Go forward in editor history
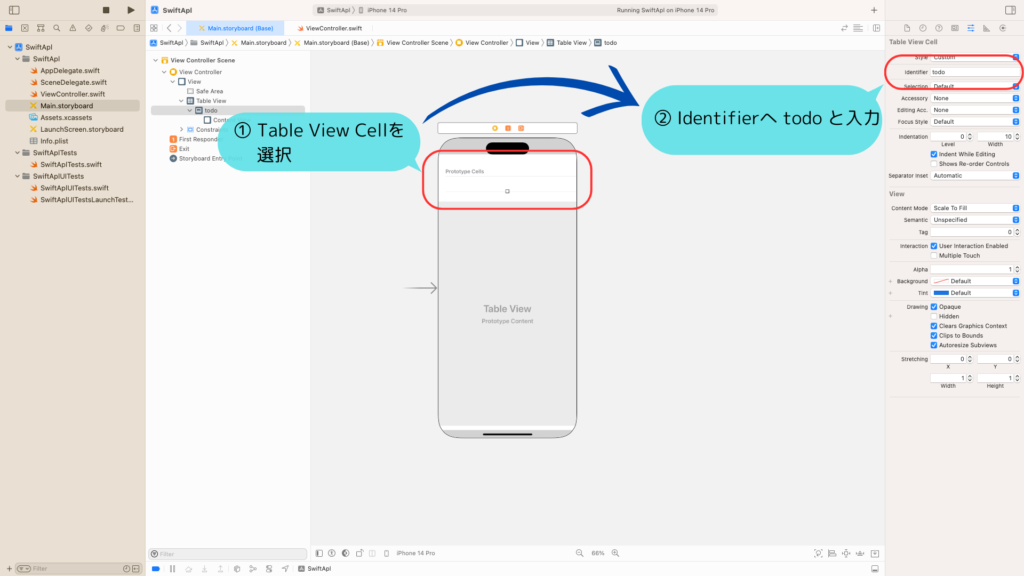This screenshot has width=1024, height=576. tap(180, 28)
